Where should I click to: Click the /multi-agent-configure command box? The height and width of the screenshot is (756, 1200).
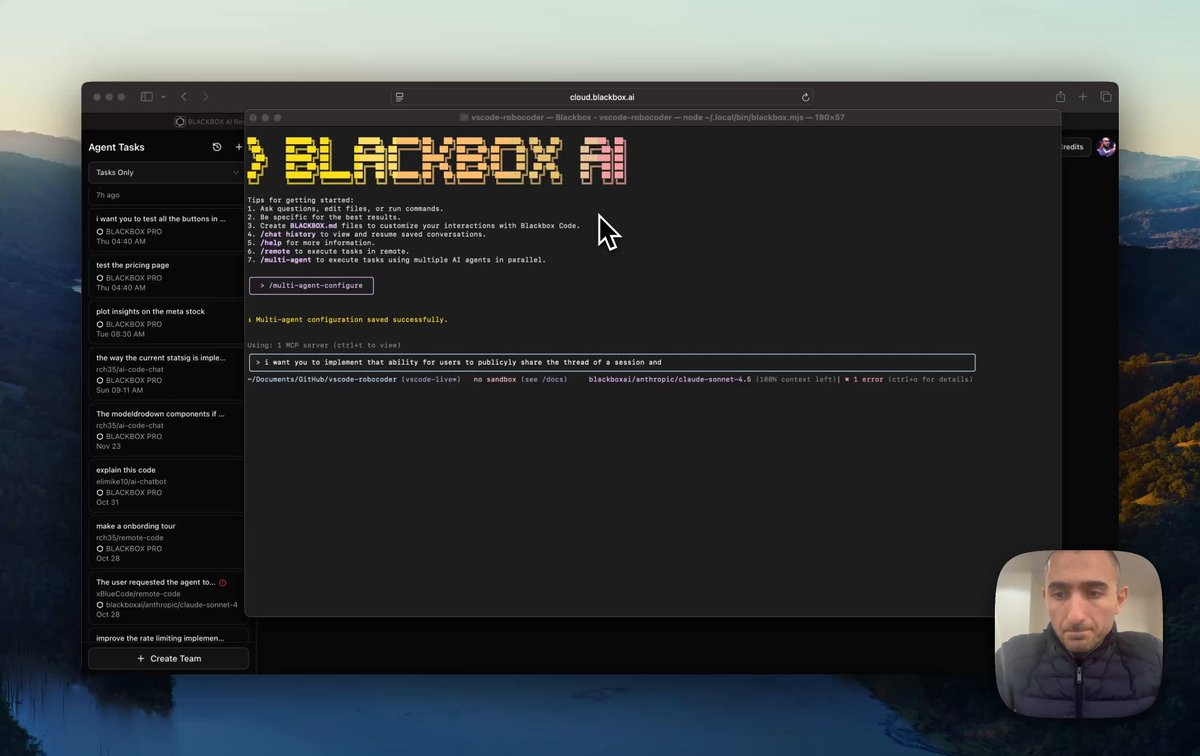pos(311,285)
